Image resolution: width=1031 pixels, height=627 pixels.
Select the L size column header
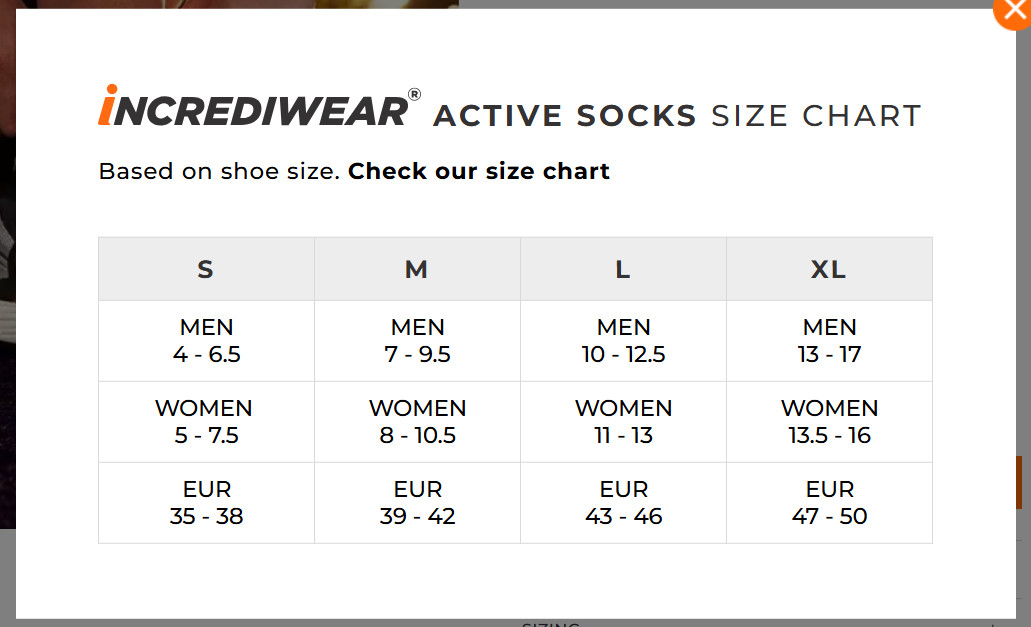coord(623,269)
